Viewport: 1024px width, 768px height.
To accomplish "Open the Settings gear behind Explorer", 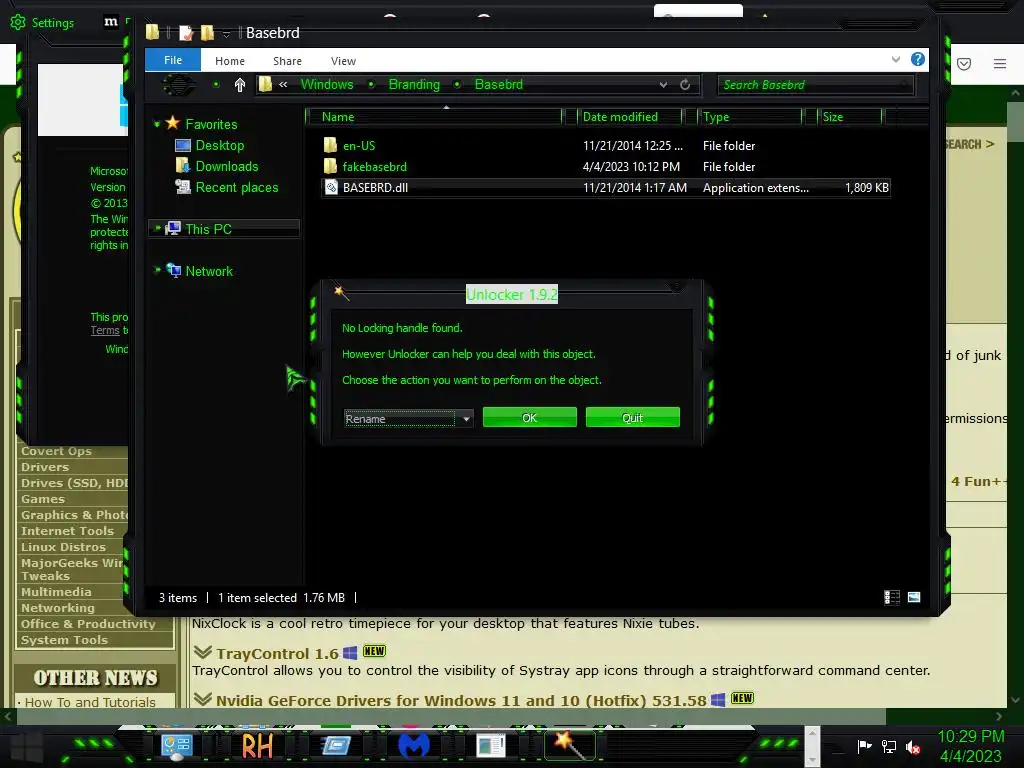I will (x=18, y=22).
